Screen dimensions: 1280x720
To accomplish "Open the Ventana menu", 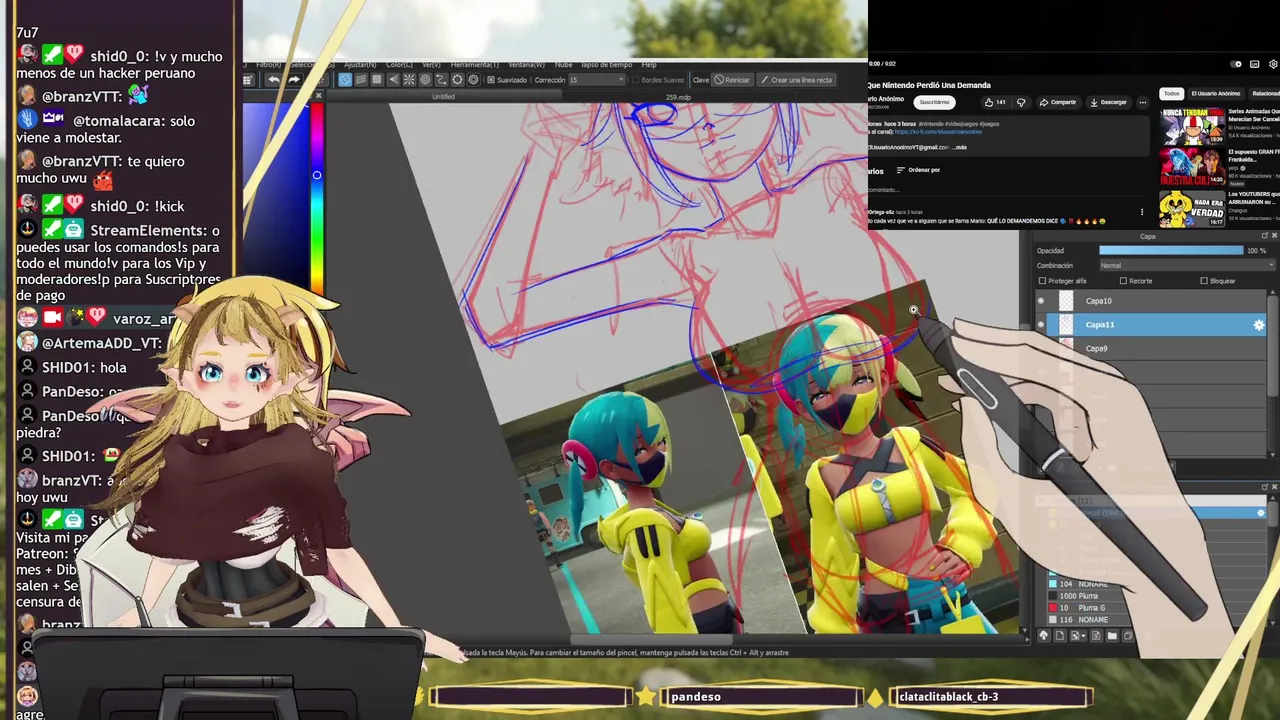I will 526,65.
